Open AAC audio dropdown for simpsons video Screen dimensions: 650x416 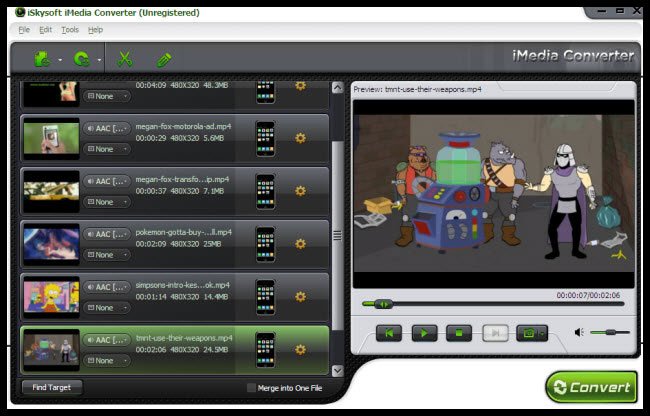point(107,287)
